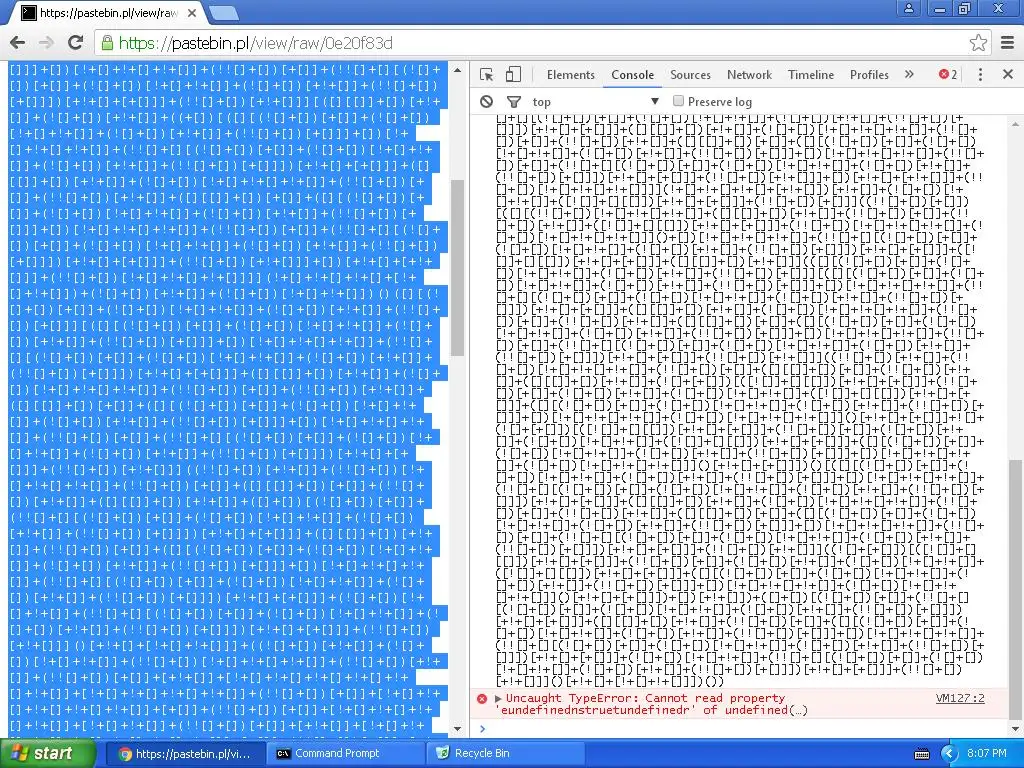Open the Timeline panel

(810, 74)
